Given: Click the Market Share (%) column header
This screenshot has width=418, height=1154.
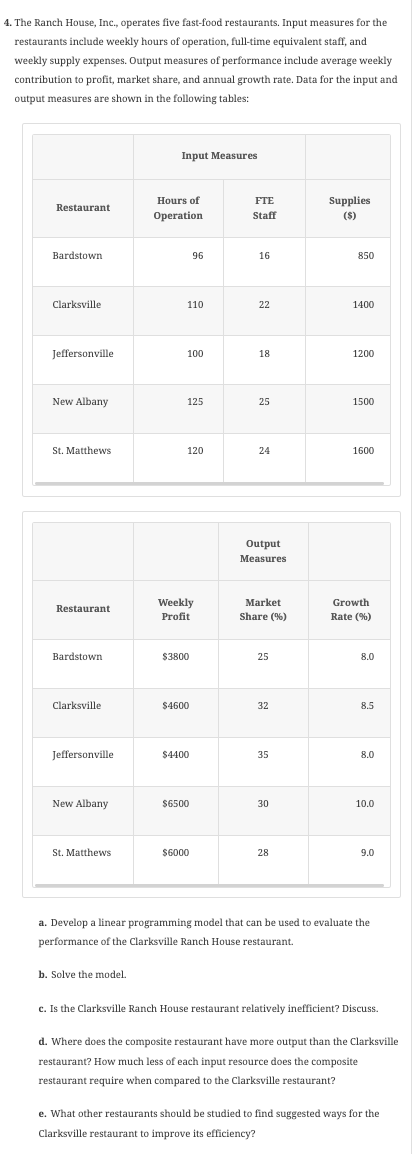Looking at the screenshot, I should point(263,609).
